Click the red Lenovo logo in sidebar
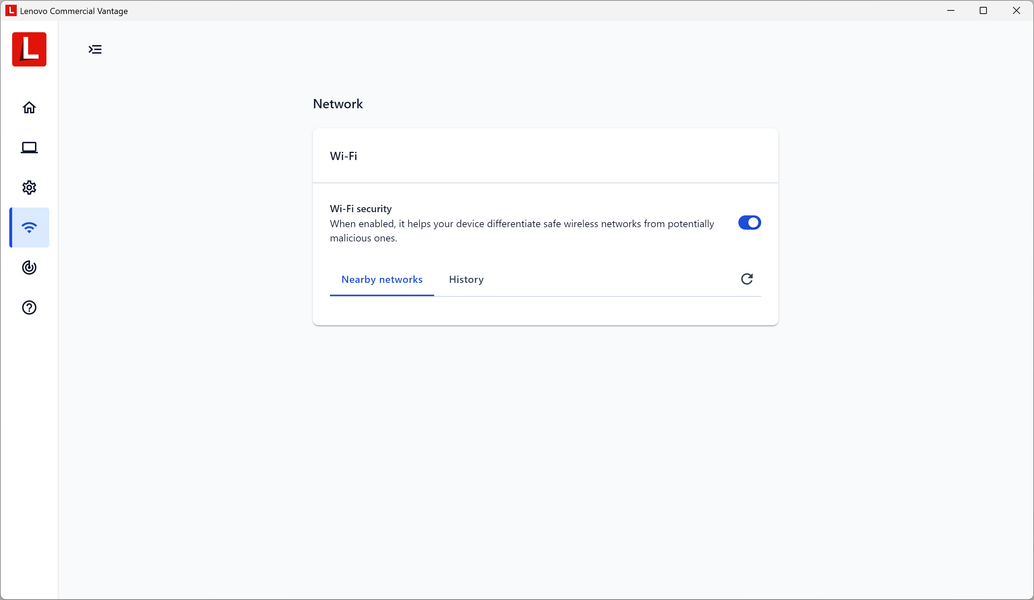 [29, 49]
